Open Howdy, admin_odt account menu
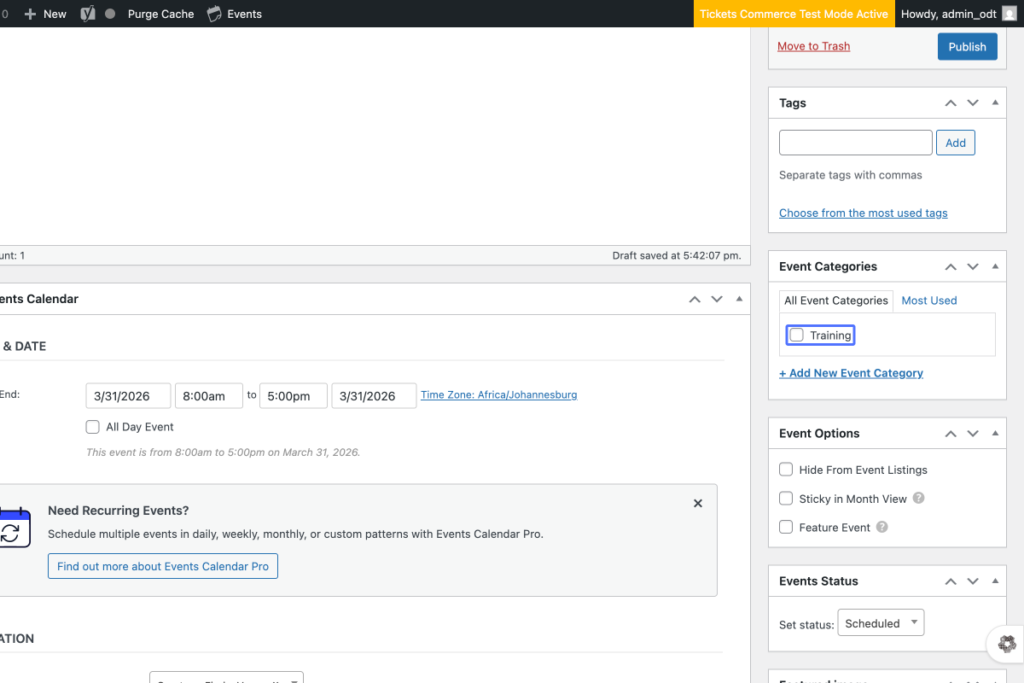The height and width of the screenshot is (683, 1024). 959,14
